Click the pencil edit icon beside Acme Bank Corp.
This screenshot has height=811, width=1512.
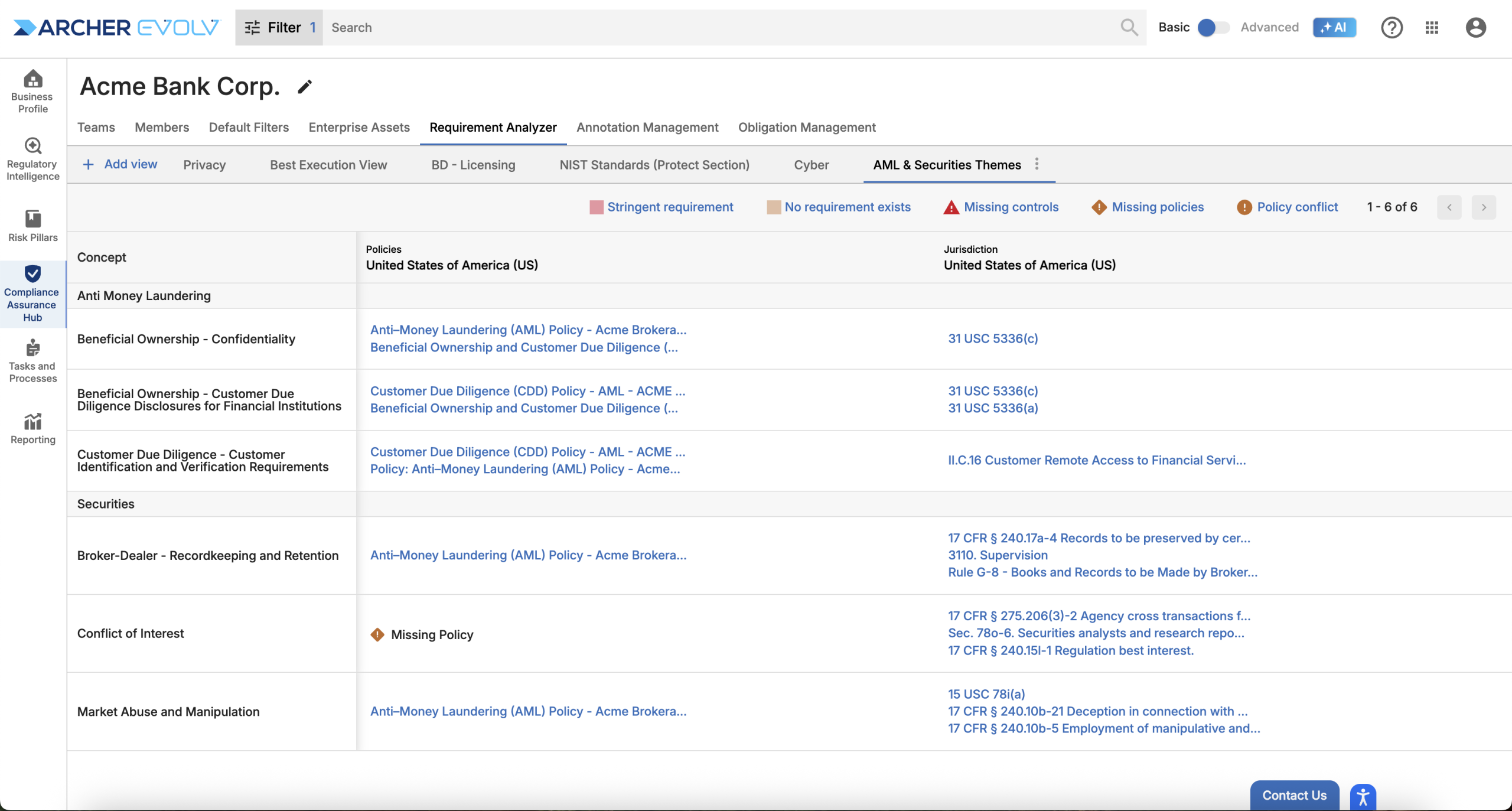pyautogui.click(x=304, y=87)
